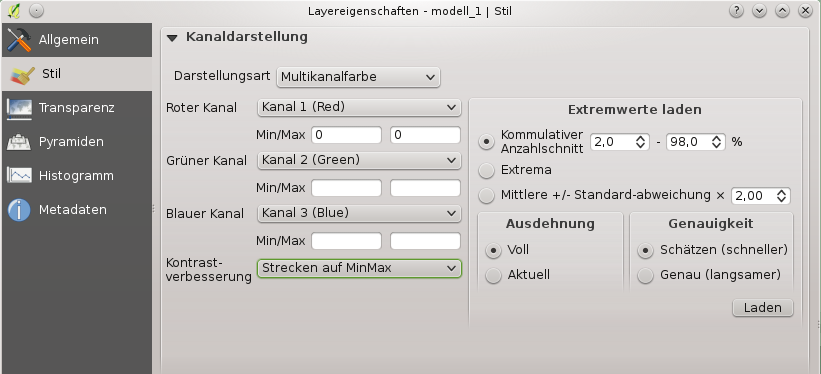Open the Metadaten info icon
The width and height of the screenshot is (821, 374).
[19, 210]
